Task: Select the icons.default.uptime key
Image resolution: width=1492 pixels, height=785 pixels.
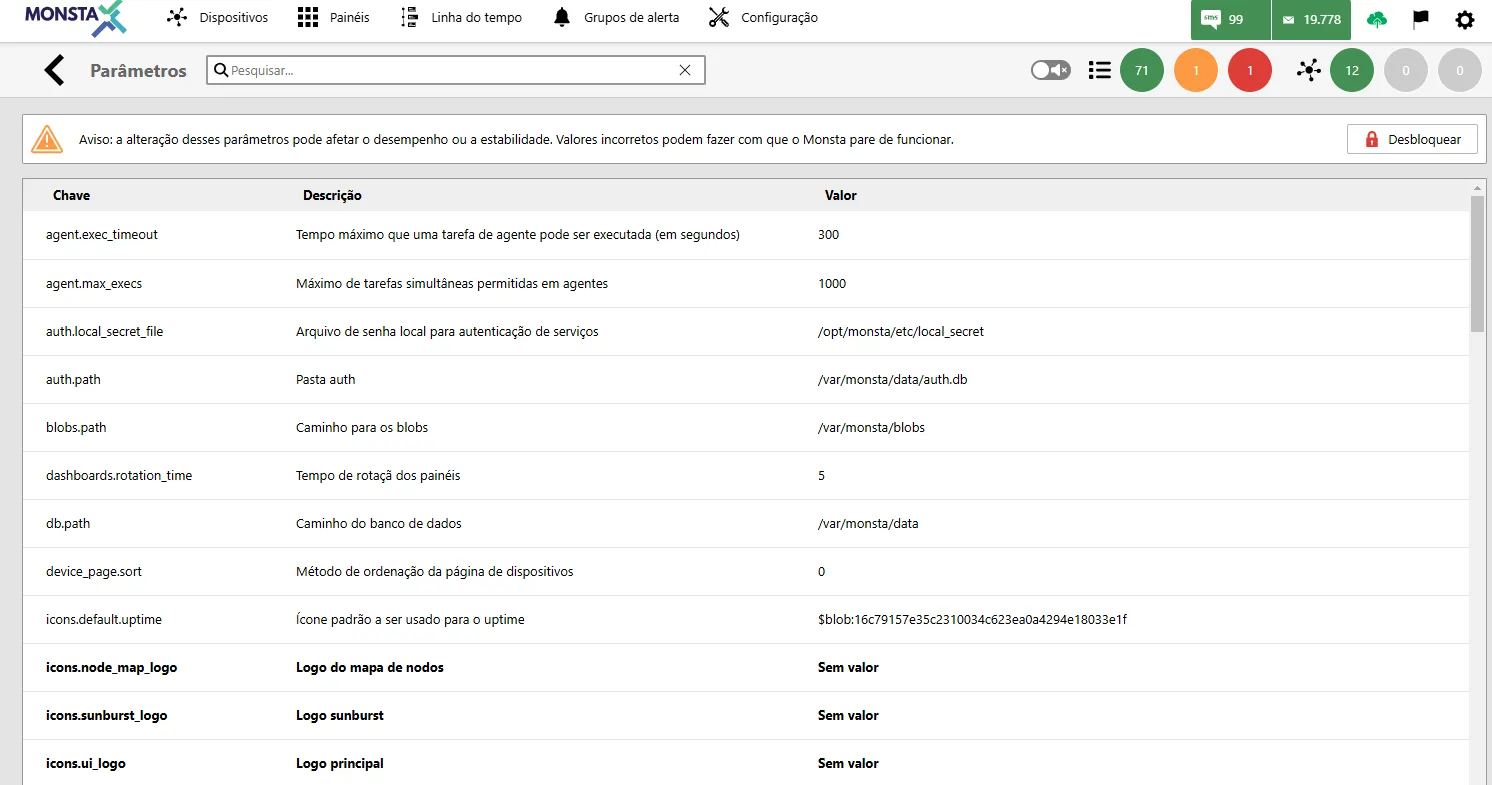Action: tap(104, 619)
